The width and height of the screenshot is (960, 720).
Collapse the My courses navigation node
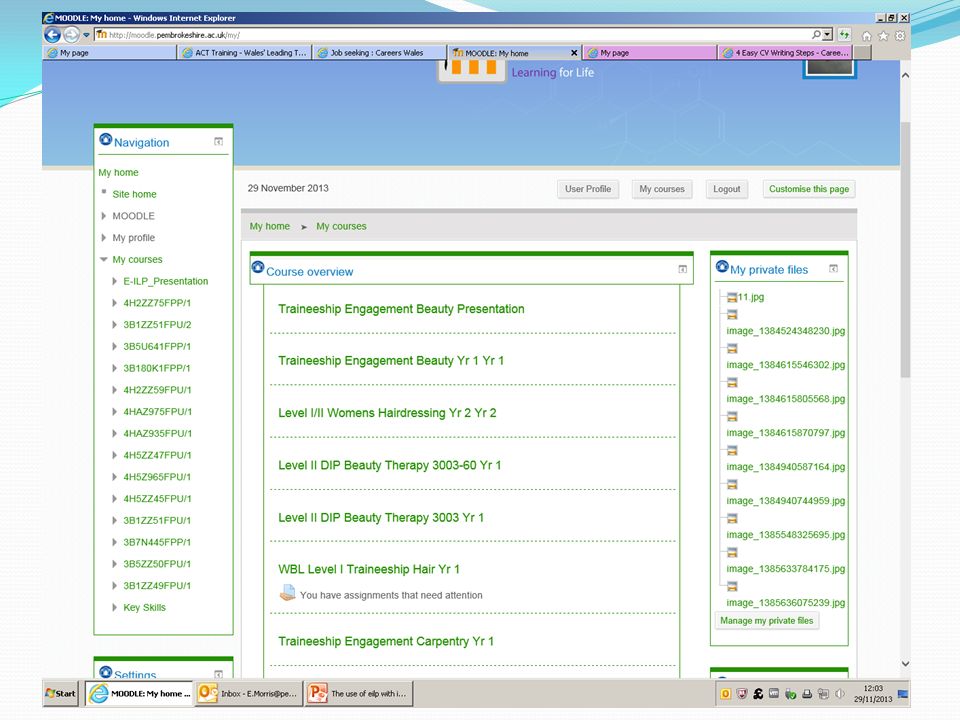tap(103, 260)
